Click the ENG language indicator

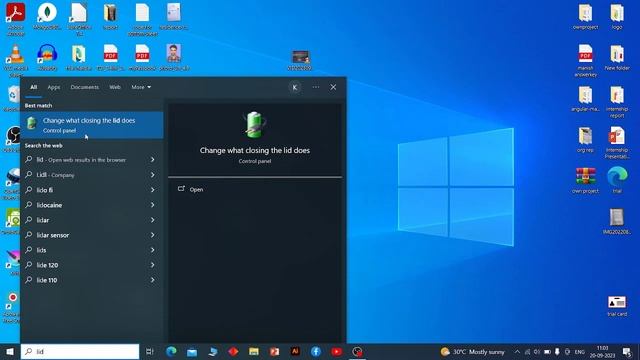pos(580,351)
